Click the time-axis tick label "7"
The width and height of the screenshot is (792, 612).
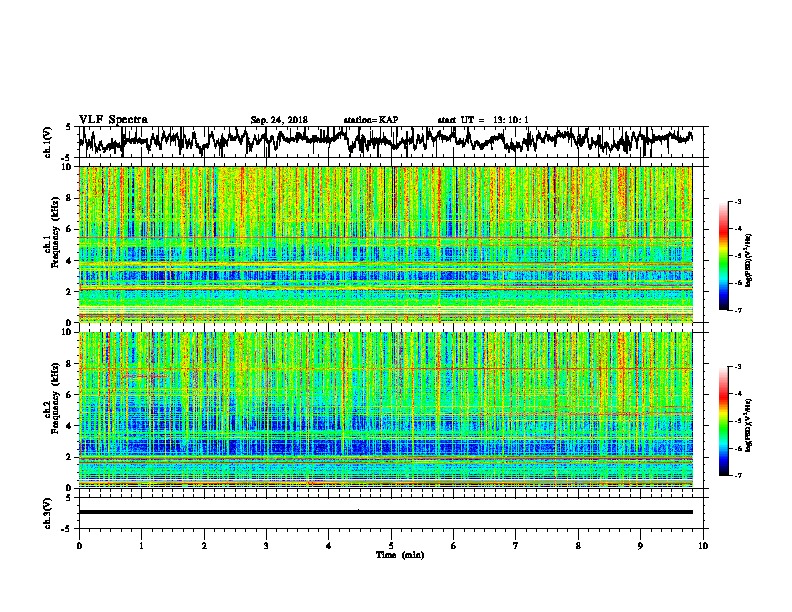[x=516, y=546]
